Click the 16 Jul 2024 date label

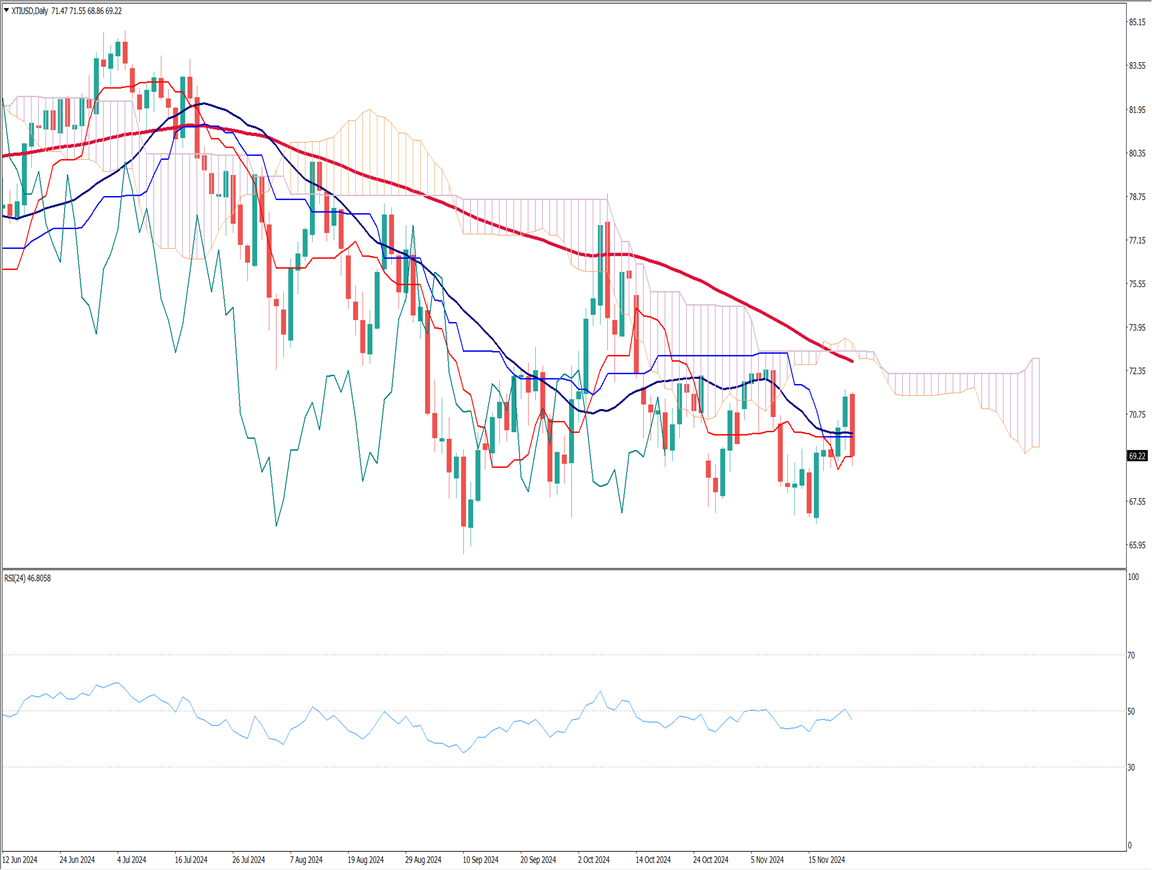pos(191,859)
